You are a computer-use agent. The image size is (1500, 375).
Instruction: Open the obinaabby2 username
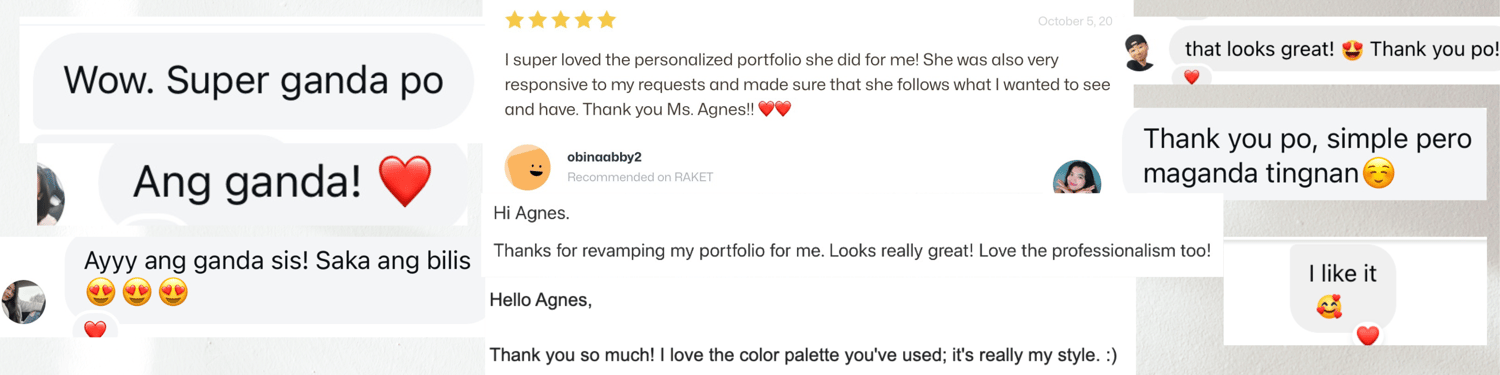[x=604, y=157]
